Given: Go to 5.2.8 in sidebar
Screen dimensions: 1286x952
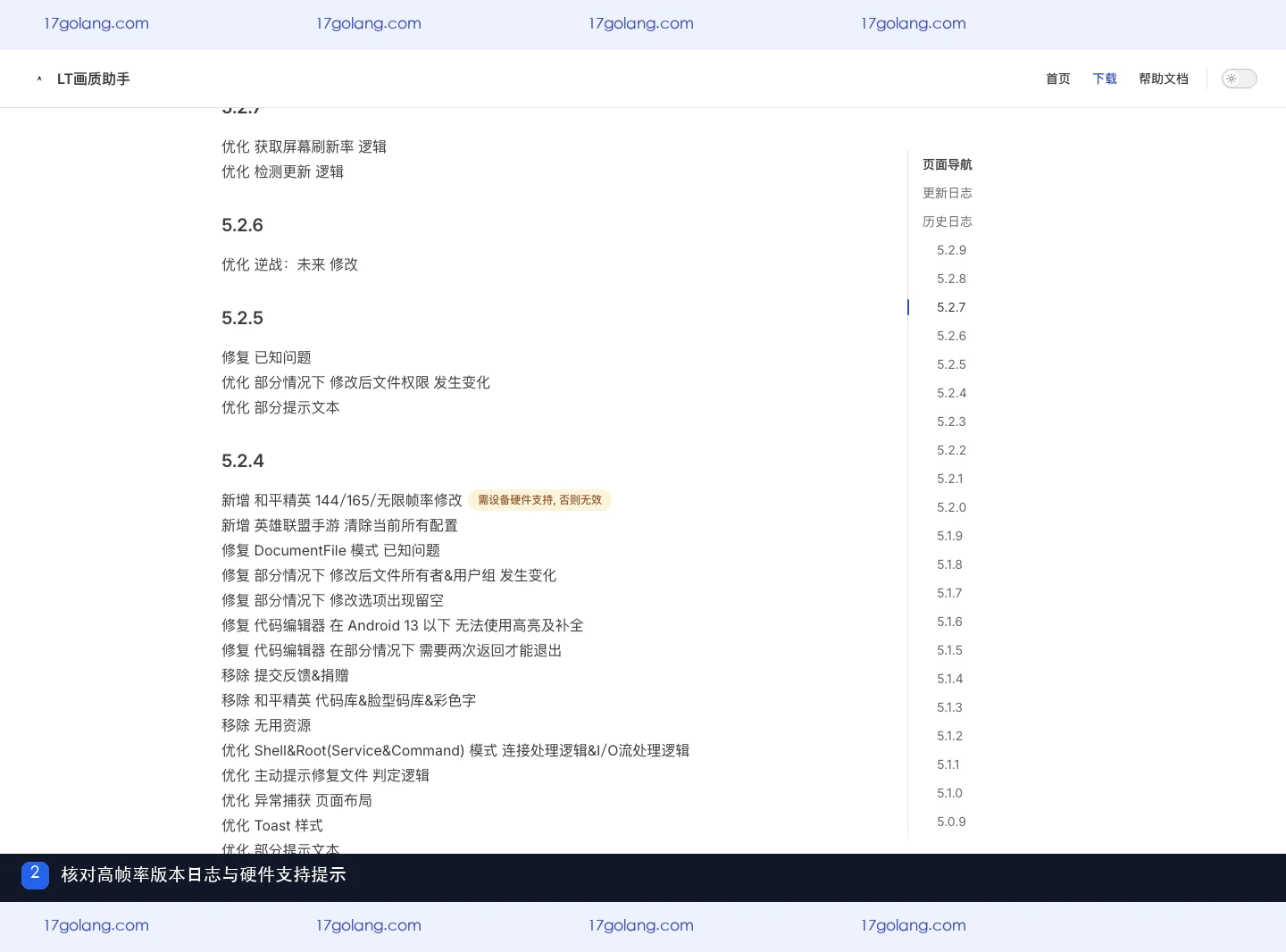Looking at the screenshot, I should [951, 279].
